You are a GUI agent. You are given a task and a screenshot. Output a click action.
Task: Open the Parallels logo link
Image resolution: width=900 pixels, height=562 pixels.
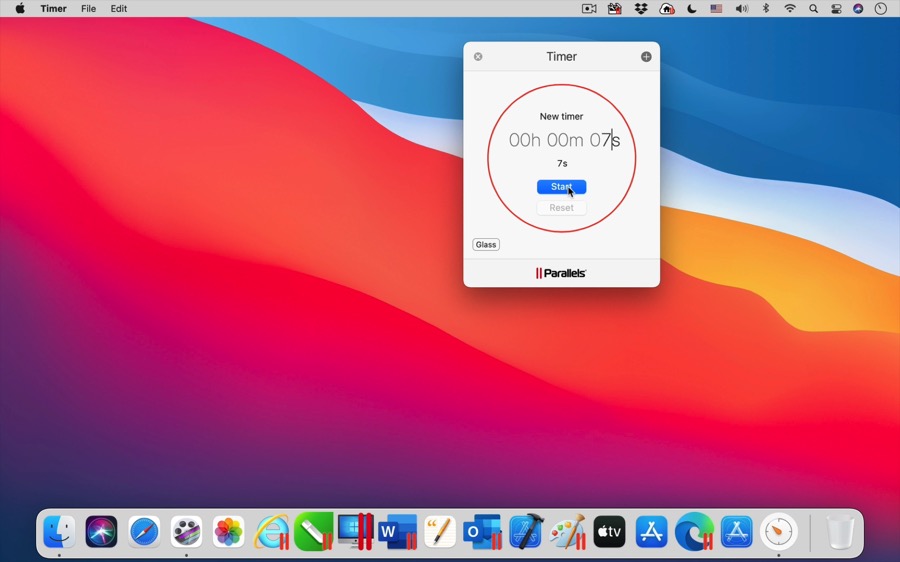coord(561,273)
